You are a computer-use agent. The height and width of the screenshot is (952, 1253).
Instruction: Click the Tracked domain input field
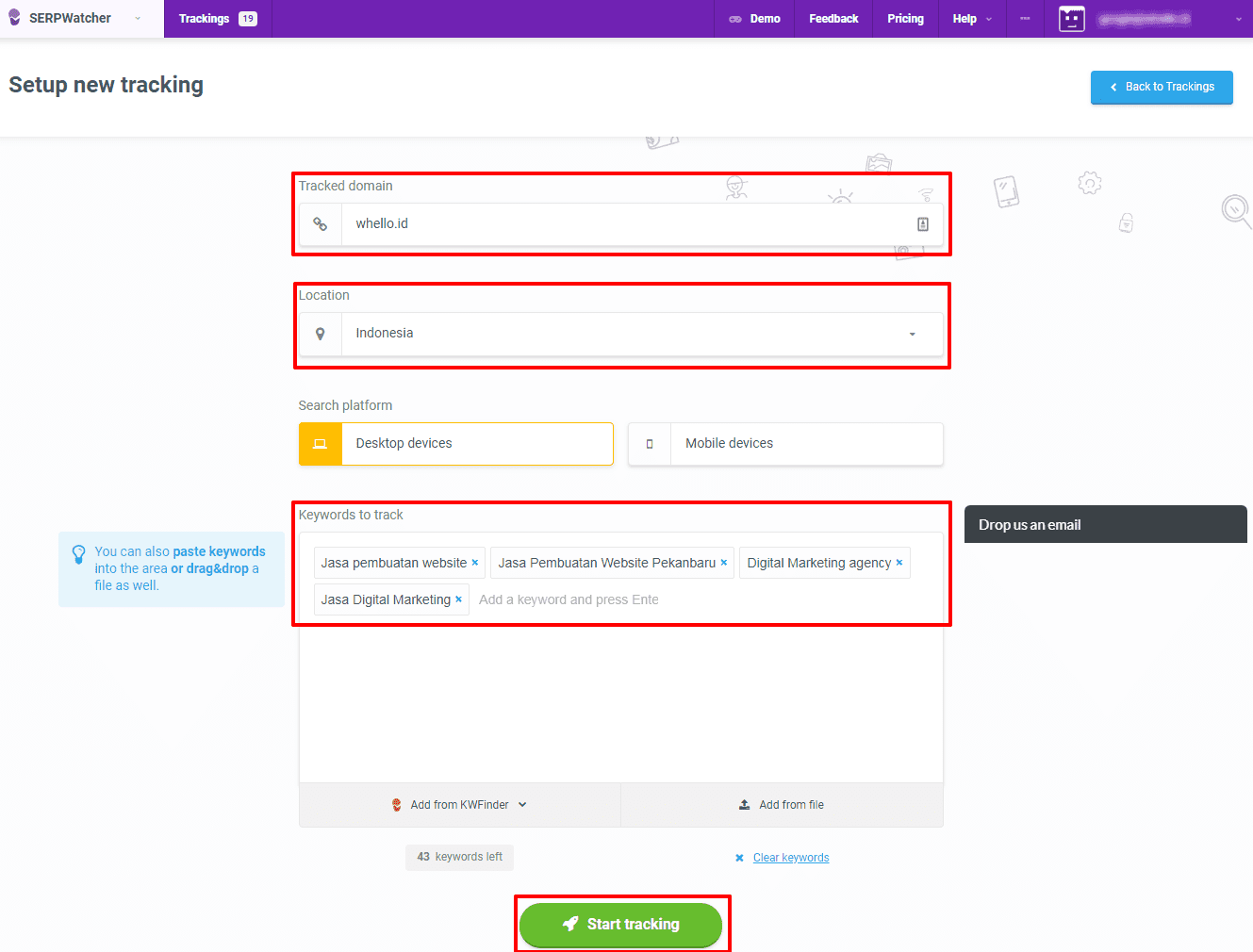pos(622,224)
